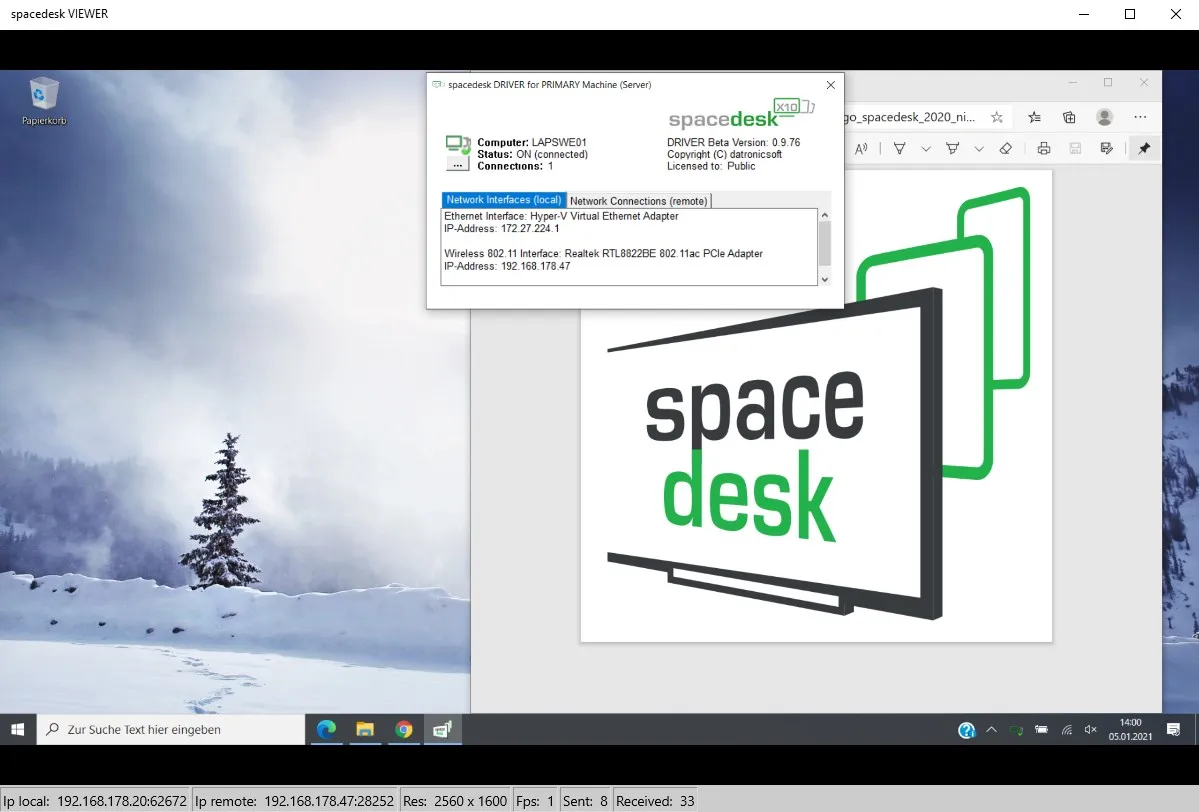
Task: Click the spacedesk status icon in system tray
Action: point(1015,730)
